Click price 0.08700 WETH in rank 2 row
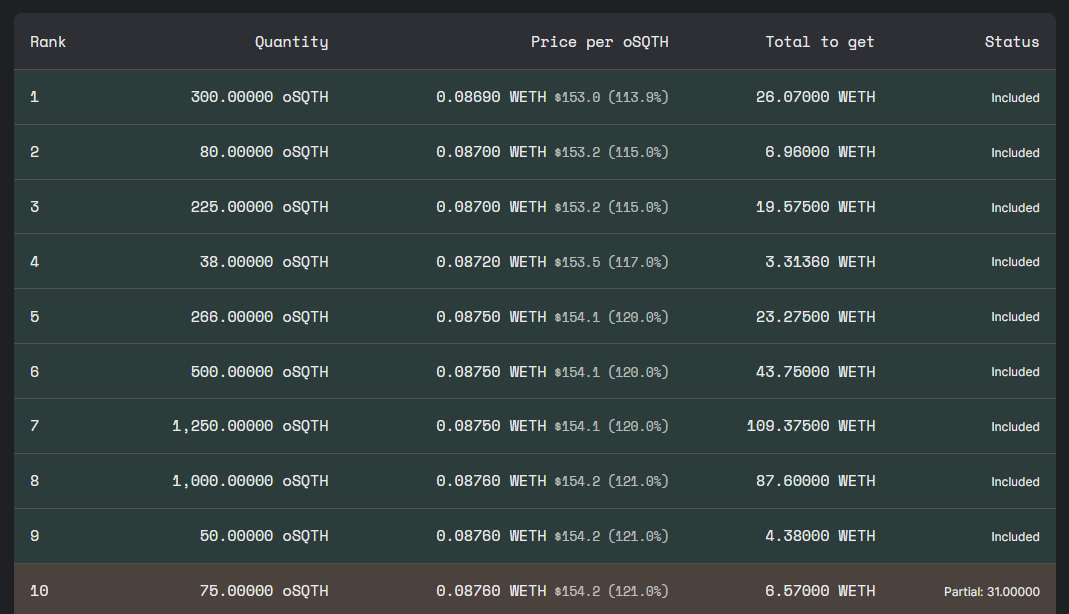The image size is (1069, 614). pyautogui.click(x=491, y=152)
